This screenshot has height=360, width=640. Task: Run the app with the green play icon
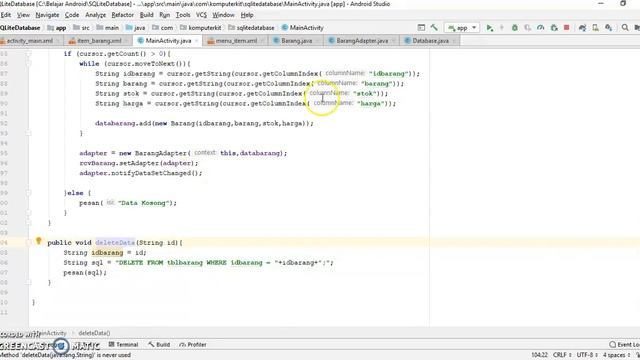[489, 28]
